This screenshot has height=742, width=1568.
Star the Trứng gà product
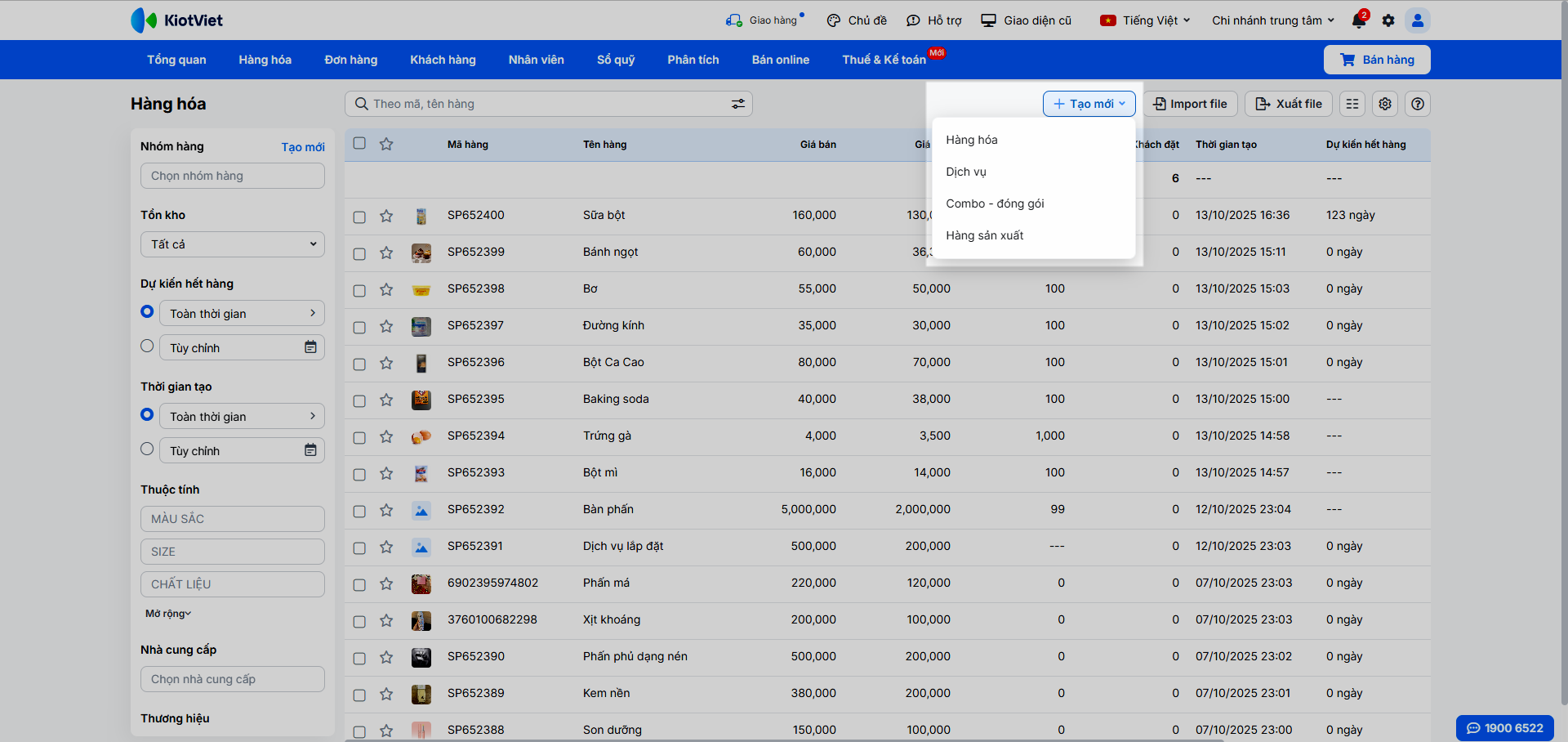tap(386, 436)
